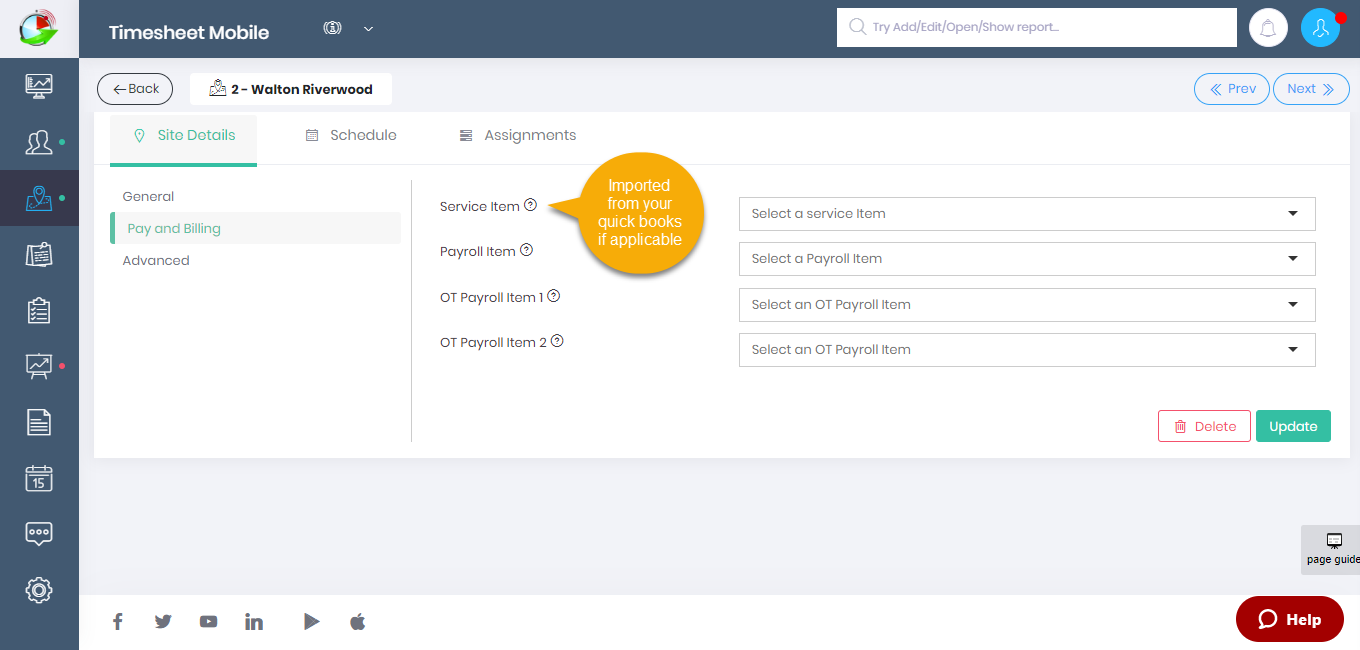The width and height of the screenshot is (1360, 650).
Task: Select General in the side menu
Action: point(148,197)
